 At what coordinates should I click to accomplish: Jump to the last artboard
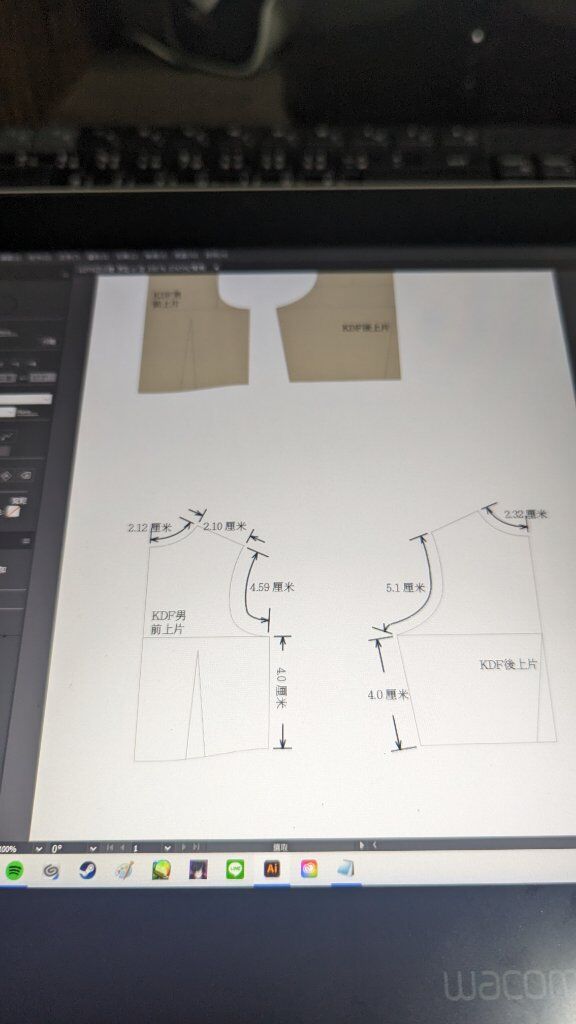(195, 848)
